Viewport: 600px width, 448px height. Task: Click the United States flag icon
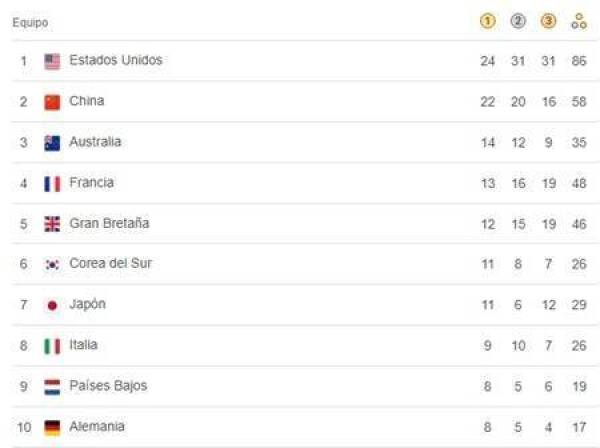point(53,61)
